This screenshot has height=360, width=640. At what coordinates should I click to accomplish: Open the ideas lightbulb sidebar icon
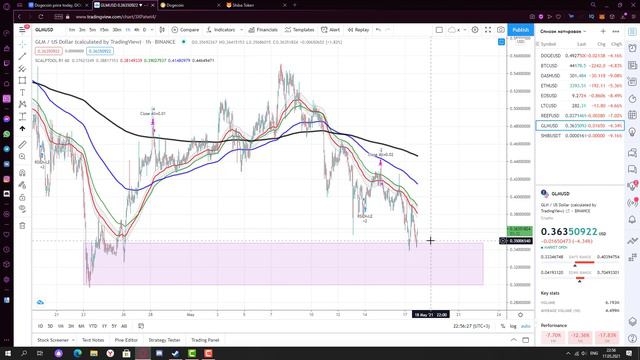(x=632, y=131)
